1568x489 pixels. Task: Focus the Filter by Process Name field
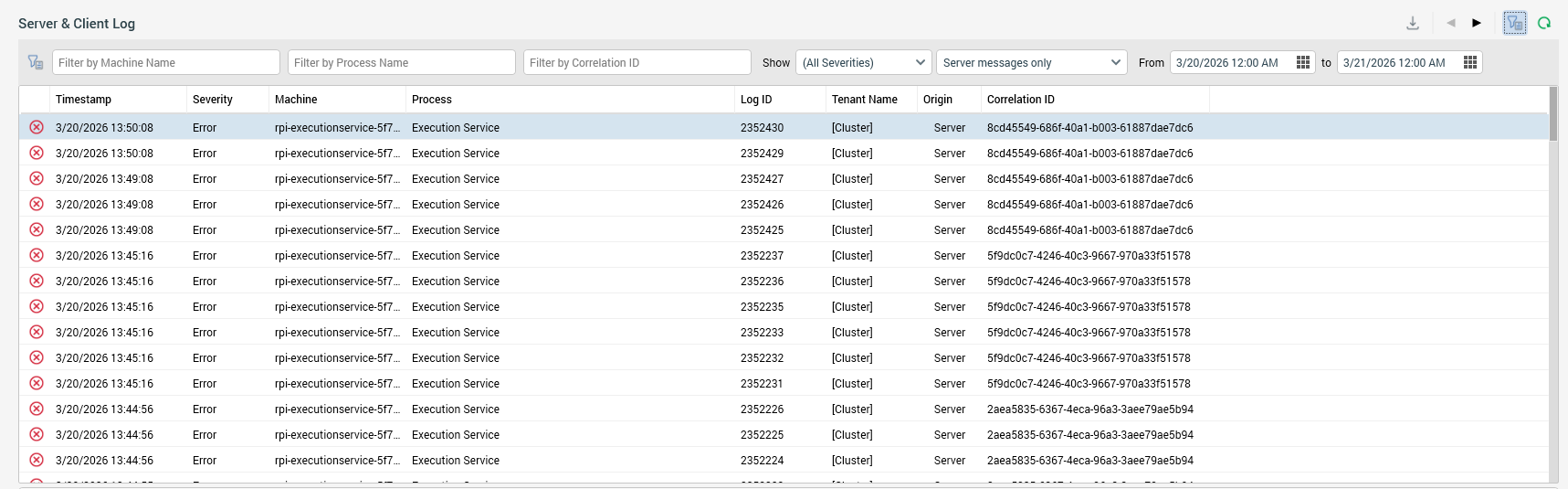point(402,62)
